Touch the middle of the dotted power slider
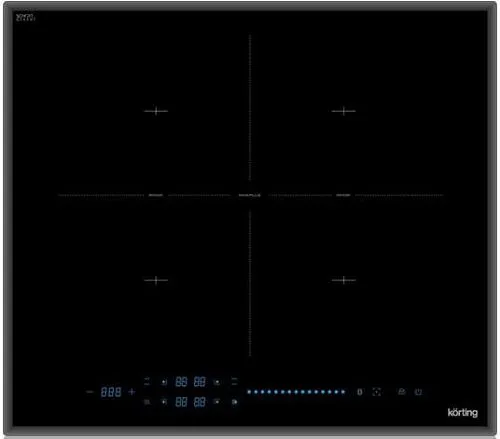The width and height of the screenshot is (500, 439). click(x=296, y=392)
